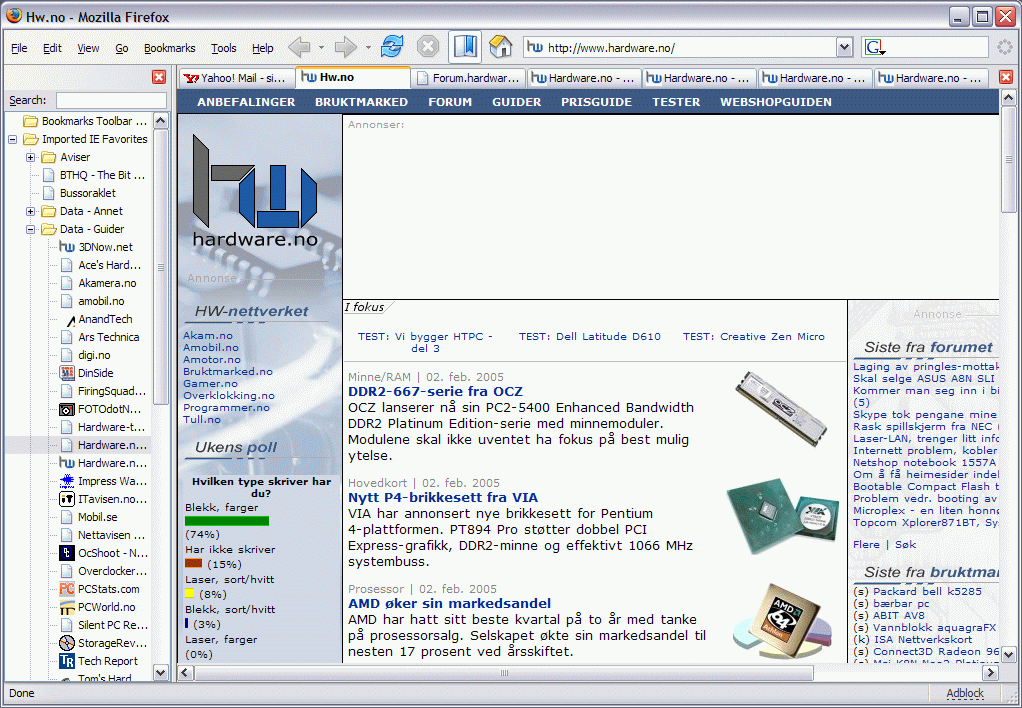Expand the Data - Annet folder

pos(31,211)
